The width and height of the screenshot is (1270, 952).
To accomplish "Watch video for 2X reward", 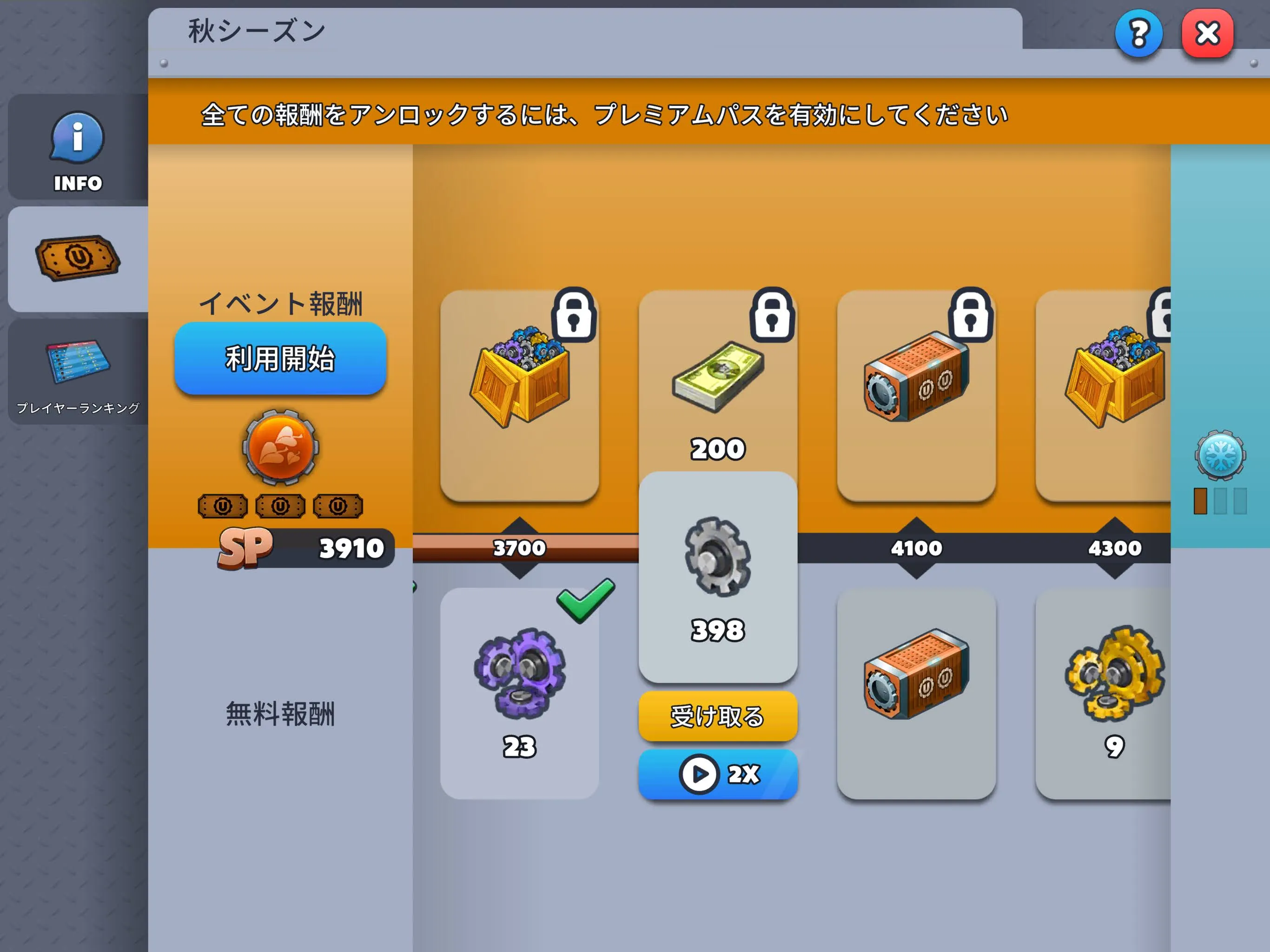I will click(718, 774).
